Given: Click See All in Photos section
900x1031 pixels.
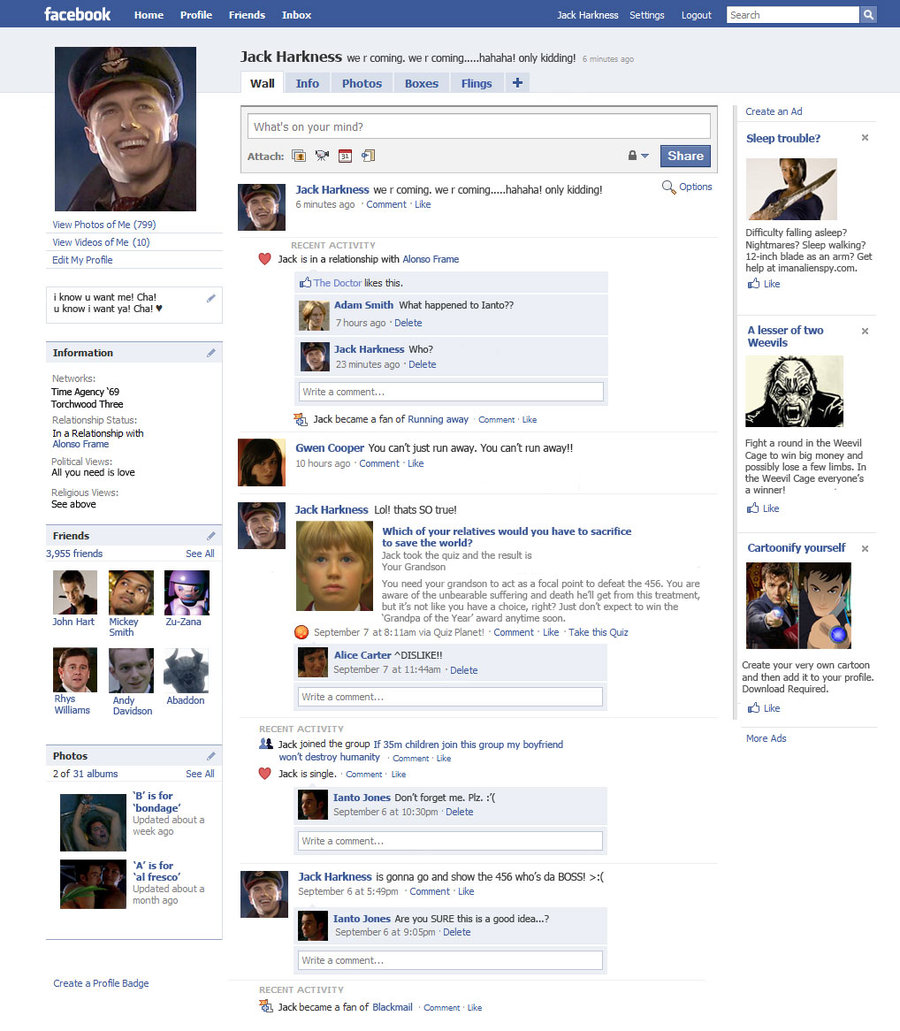Looking at the screenshot, I should (x=200, y=774).
